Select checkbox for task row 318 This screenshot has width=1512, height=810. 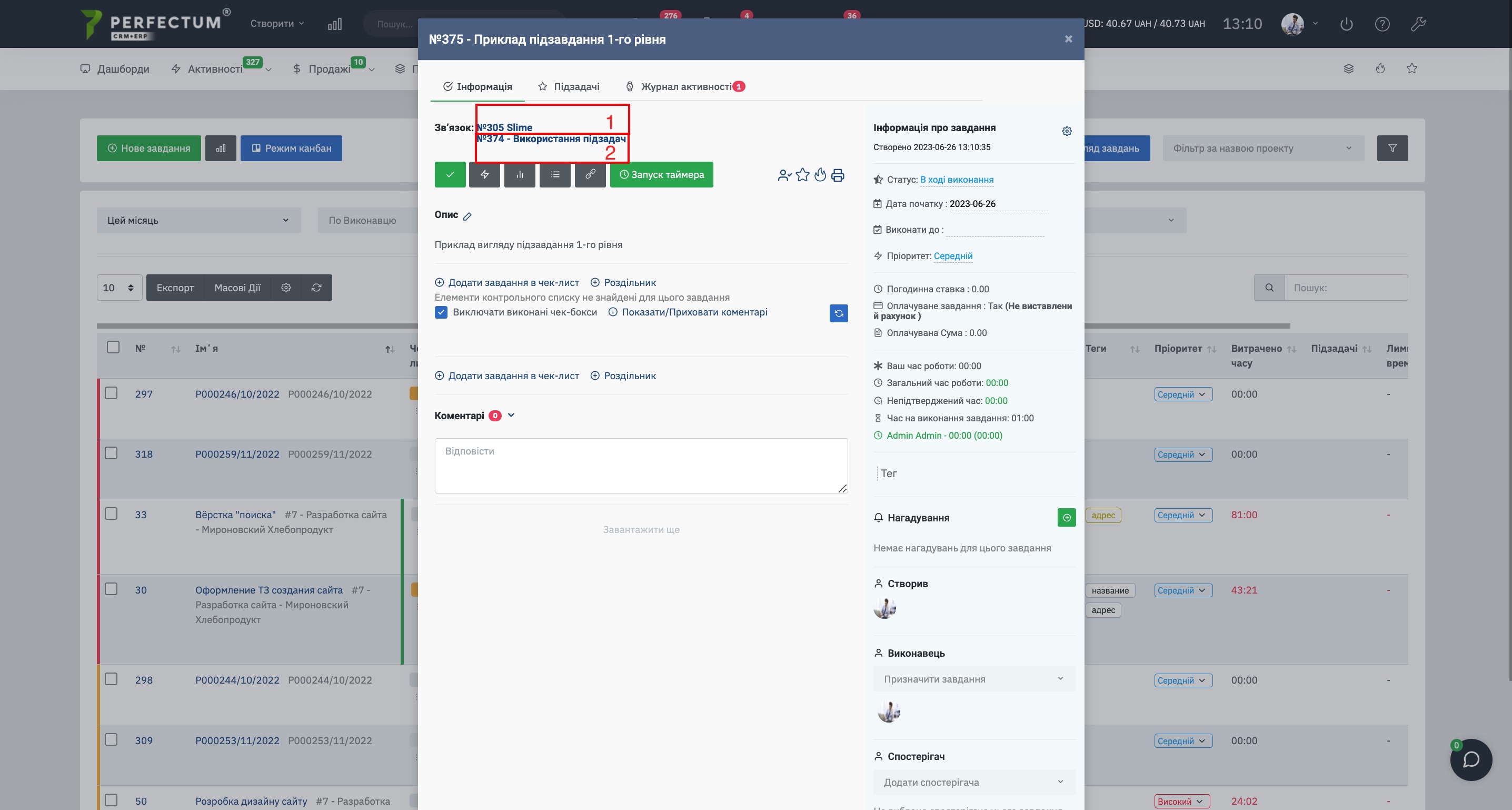pos(111,453)
